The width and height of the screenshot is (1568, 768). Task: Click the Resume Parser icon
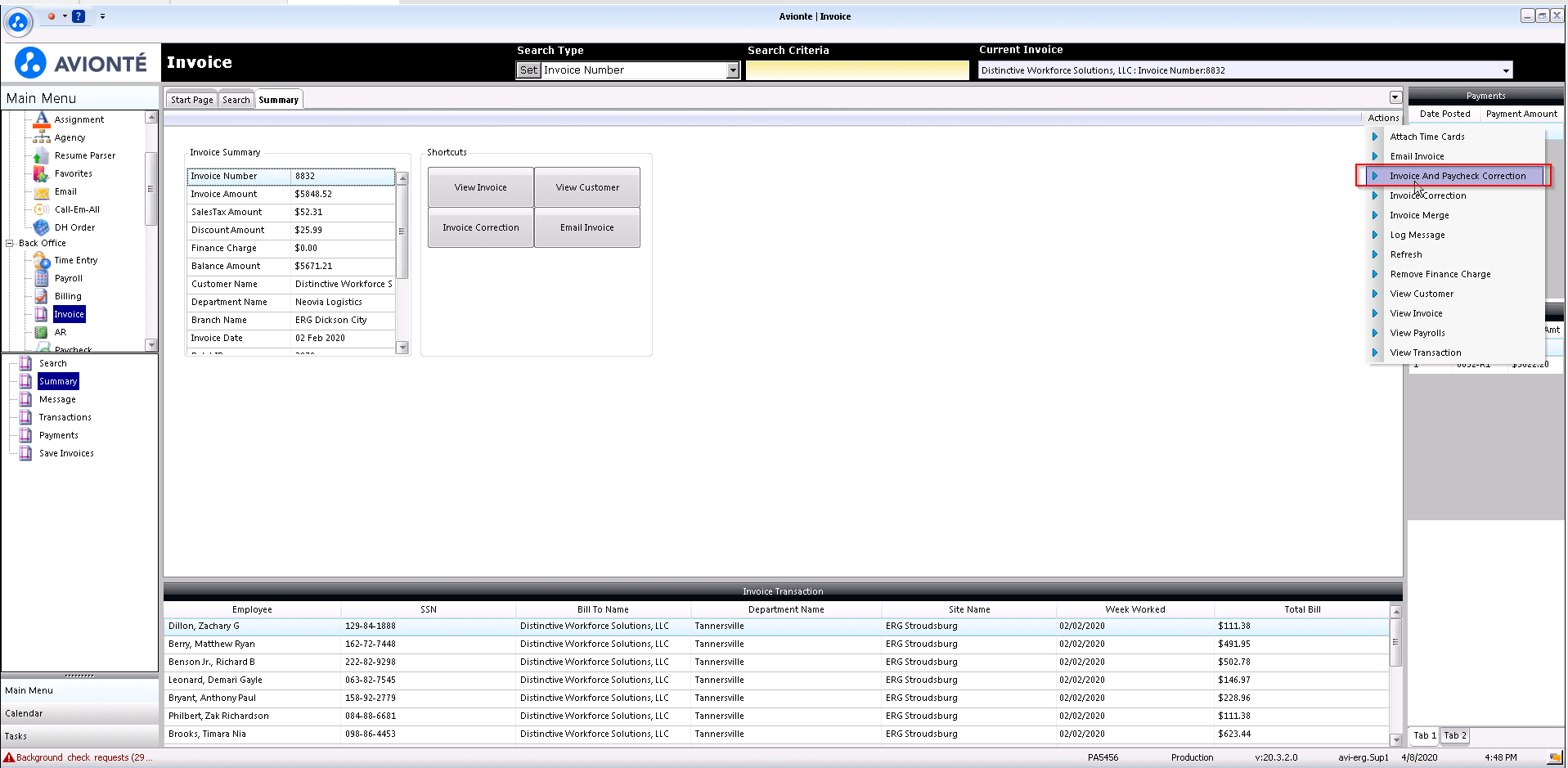click(x=42, y=155)
